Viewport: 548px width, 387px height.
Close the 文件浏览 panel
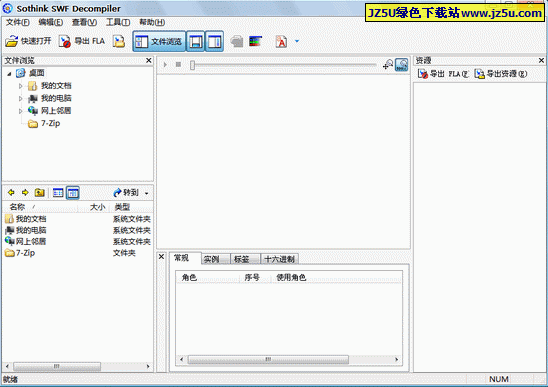click(x=149, y=60)
